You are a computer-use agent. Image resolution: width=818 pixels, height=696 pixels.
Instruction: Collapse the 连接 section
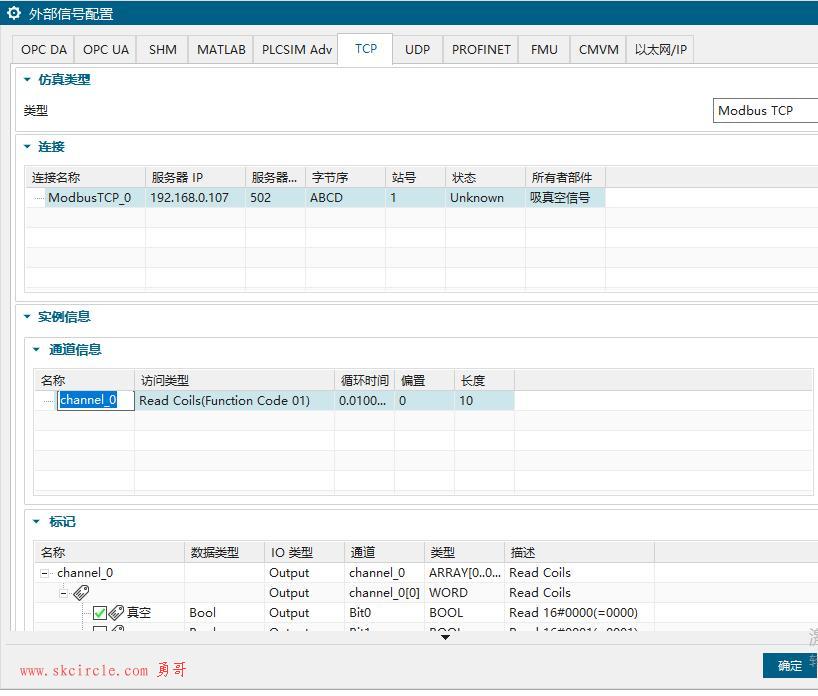pyautogui.click(x=27, y=147)
